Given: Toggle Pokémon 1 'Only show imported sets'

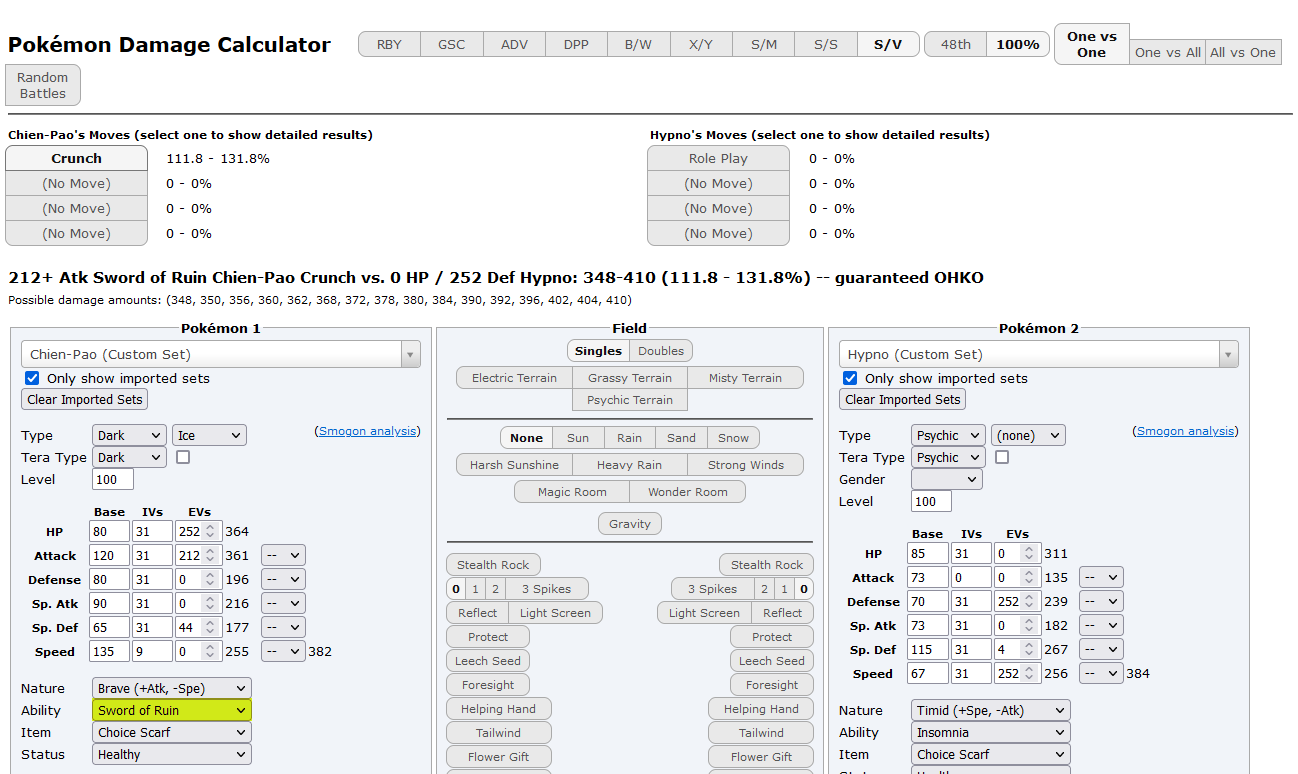Looking at the screenshot, I should pos(32,378).
